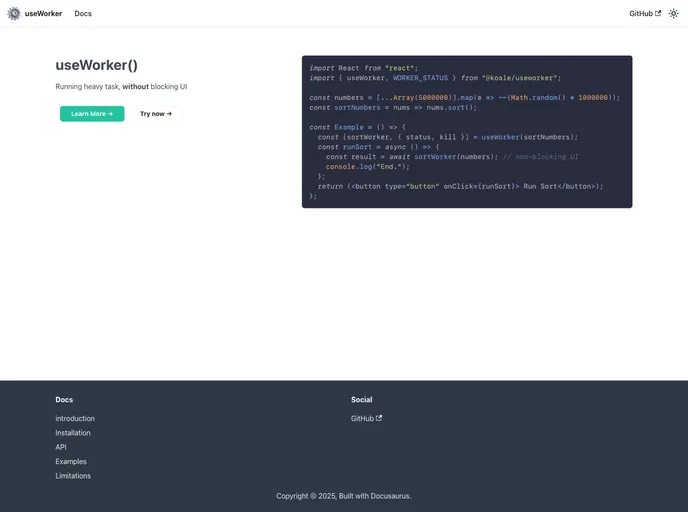Click the "return (<button" code line
The height and width of the screenshot is (512, 688).
pyautogui.click(x=461, y=186)
